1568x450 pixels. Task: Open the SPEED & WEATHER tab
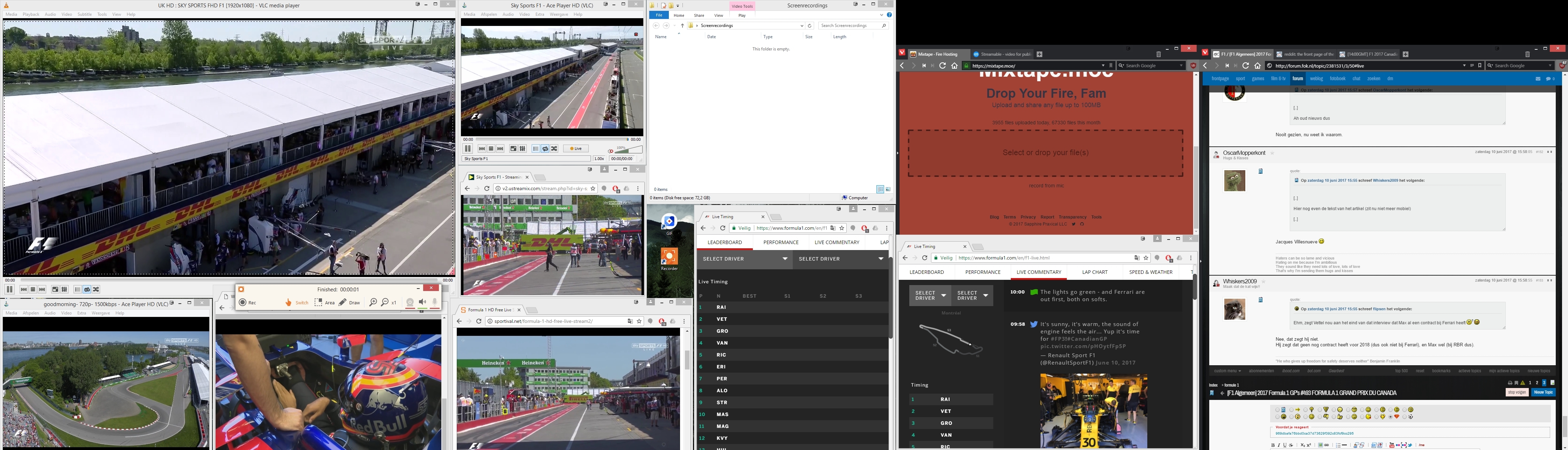1150,272
